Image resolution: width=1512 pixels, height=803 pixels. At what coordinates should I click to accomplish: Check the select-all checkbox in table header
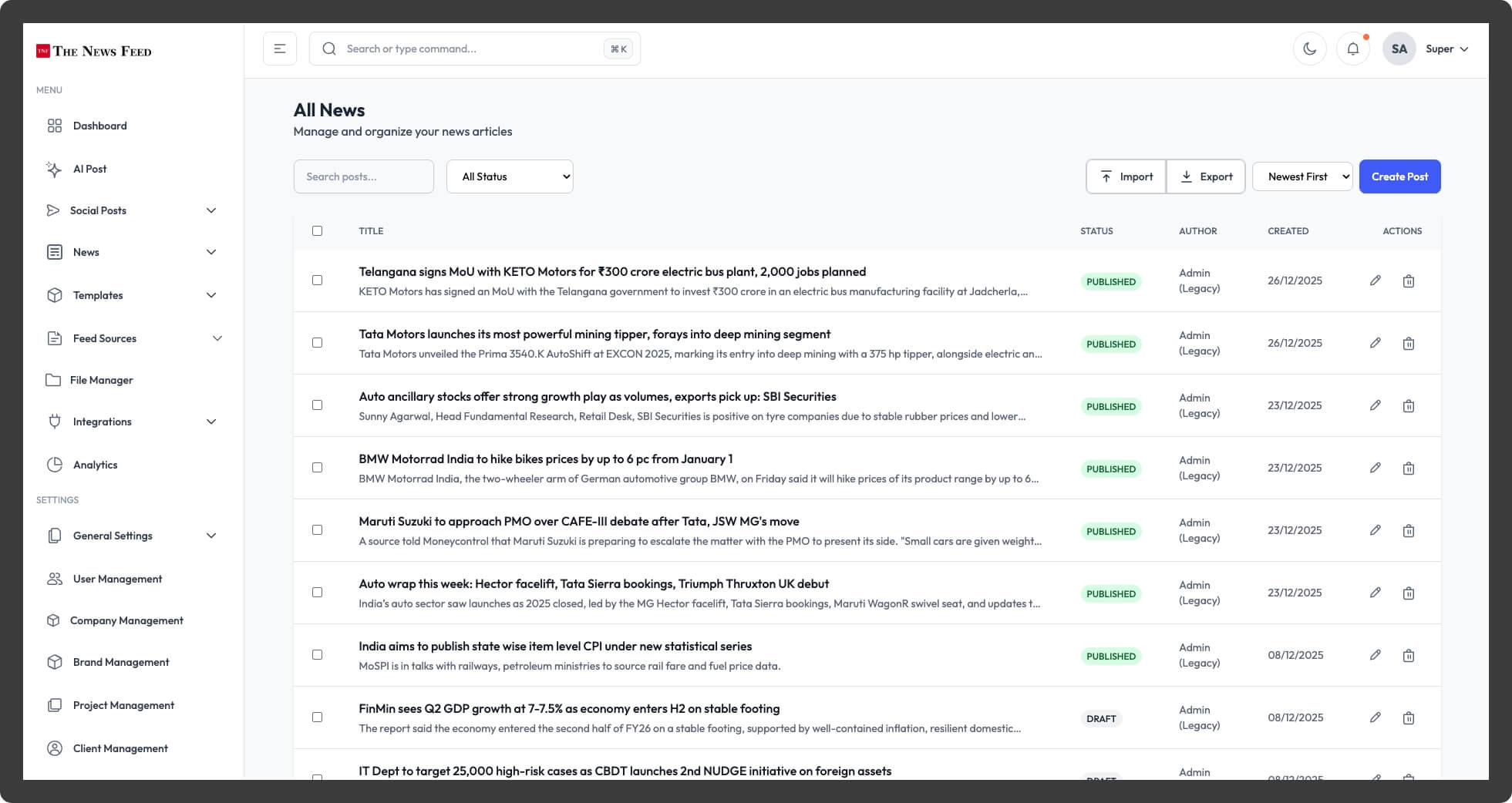318,230
